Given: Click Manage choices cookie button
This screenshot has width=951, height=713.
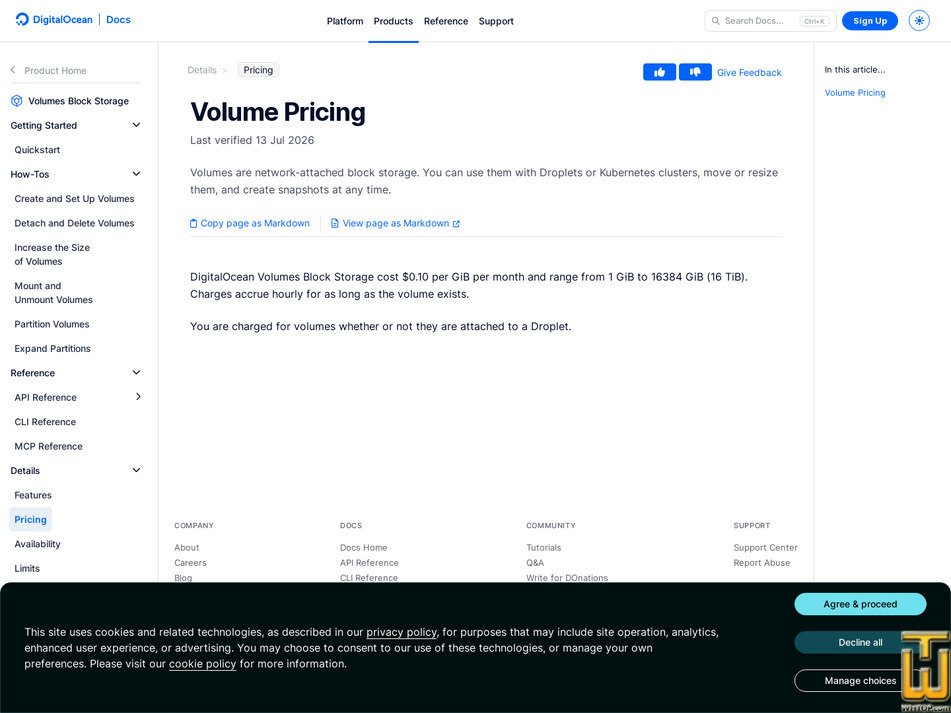Looking at the screenshot, I should 860,681.
